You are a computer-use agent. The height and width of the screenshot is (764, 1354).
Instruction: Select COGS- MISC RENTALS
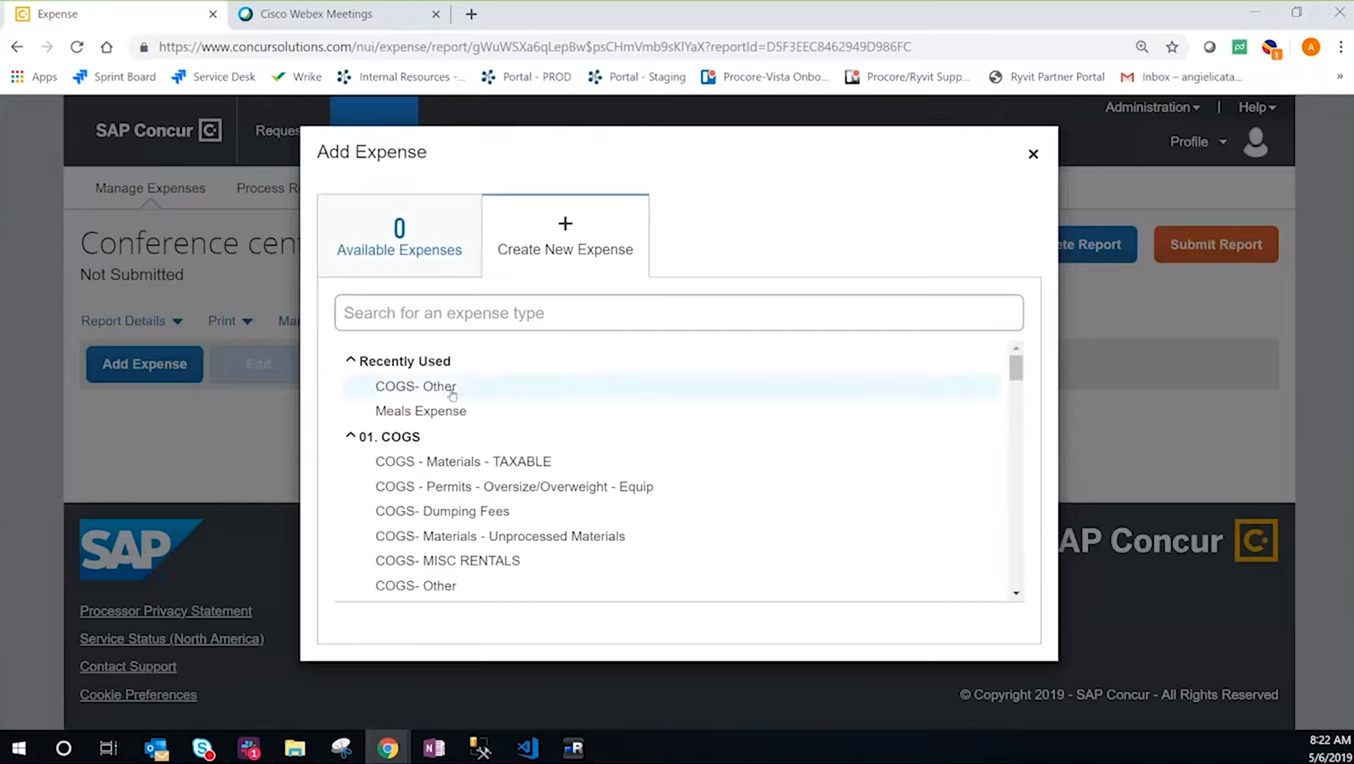click(x=448, y=560)
